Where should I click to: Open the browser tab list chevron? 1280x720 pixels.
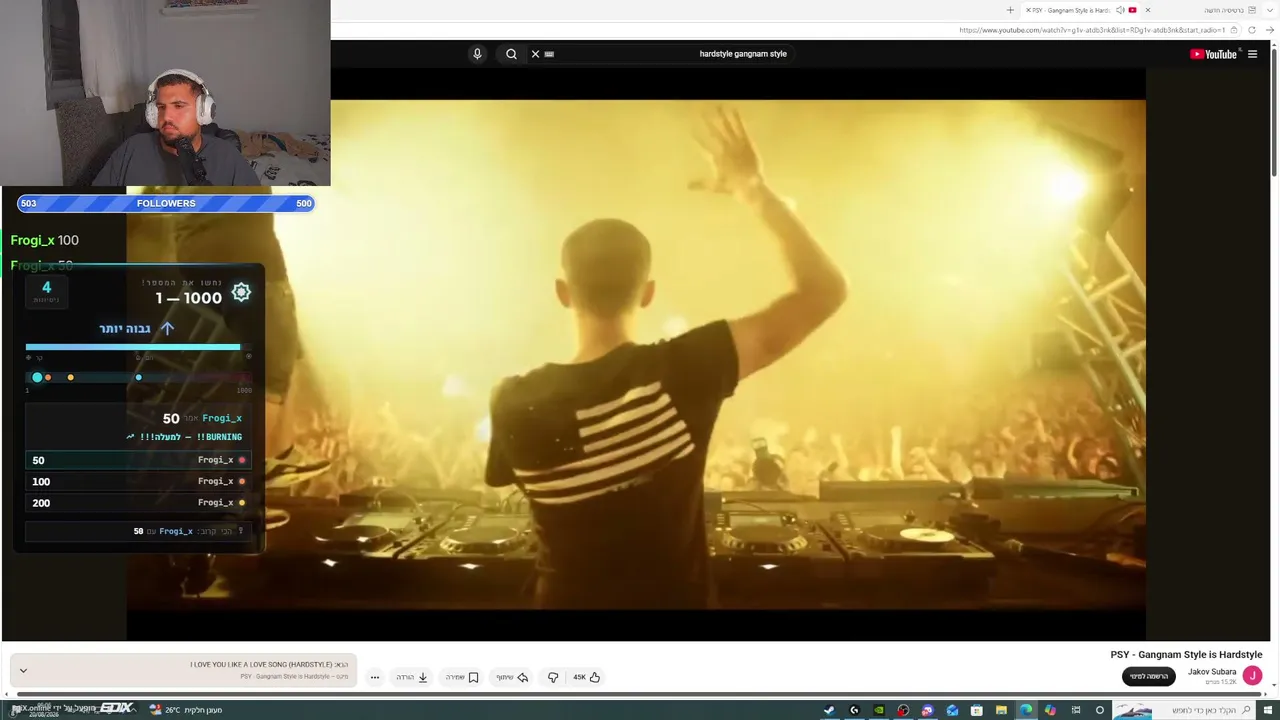[1270, 10]
